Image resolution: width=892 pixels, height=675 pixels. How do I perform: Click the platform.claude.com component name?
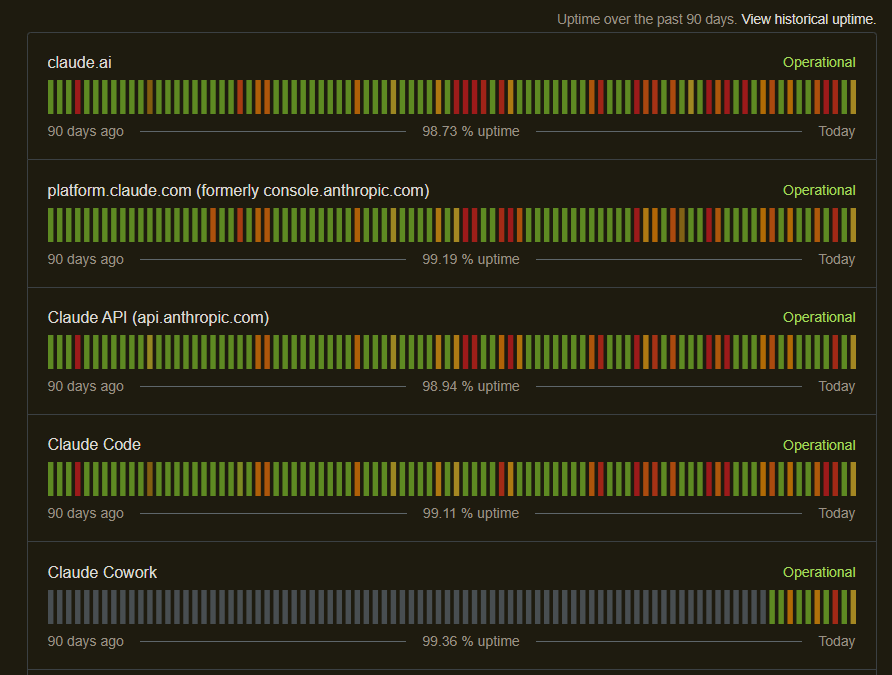coord(238,191)
